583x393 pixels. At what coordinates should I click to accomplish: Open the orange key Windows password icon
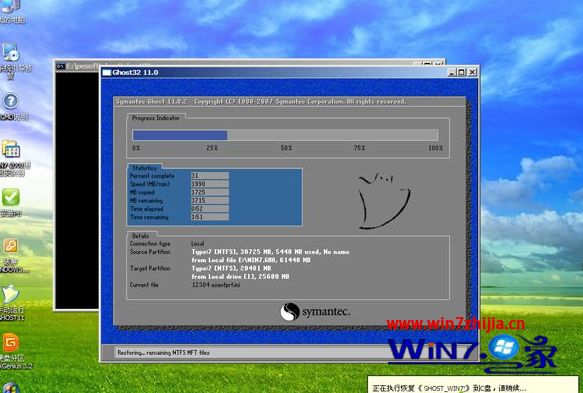click(10, 246)
